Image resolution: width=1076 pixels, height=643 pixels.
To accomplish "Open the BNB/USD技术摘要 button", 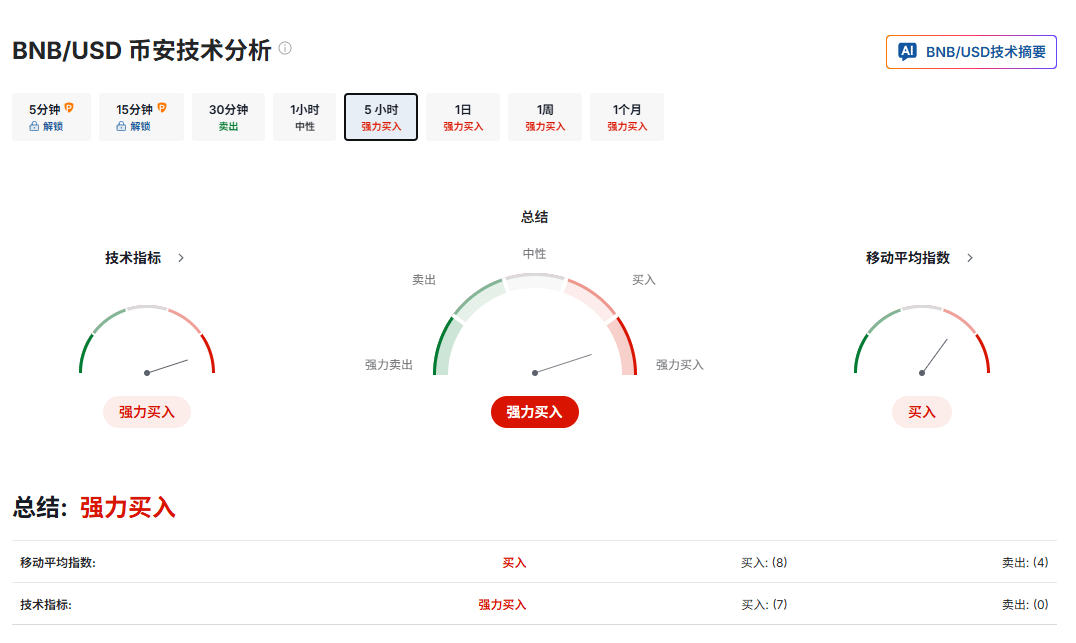I will [x=971, y=52].
